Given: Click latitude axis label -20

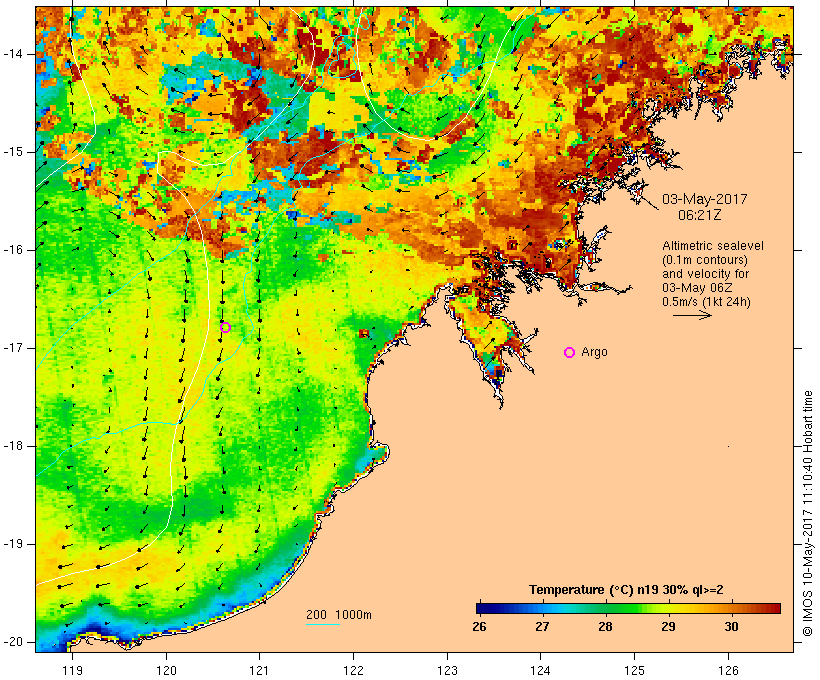Looking at the screenshot, I should [x=12, y=642].
